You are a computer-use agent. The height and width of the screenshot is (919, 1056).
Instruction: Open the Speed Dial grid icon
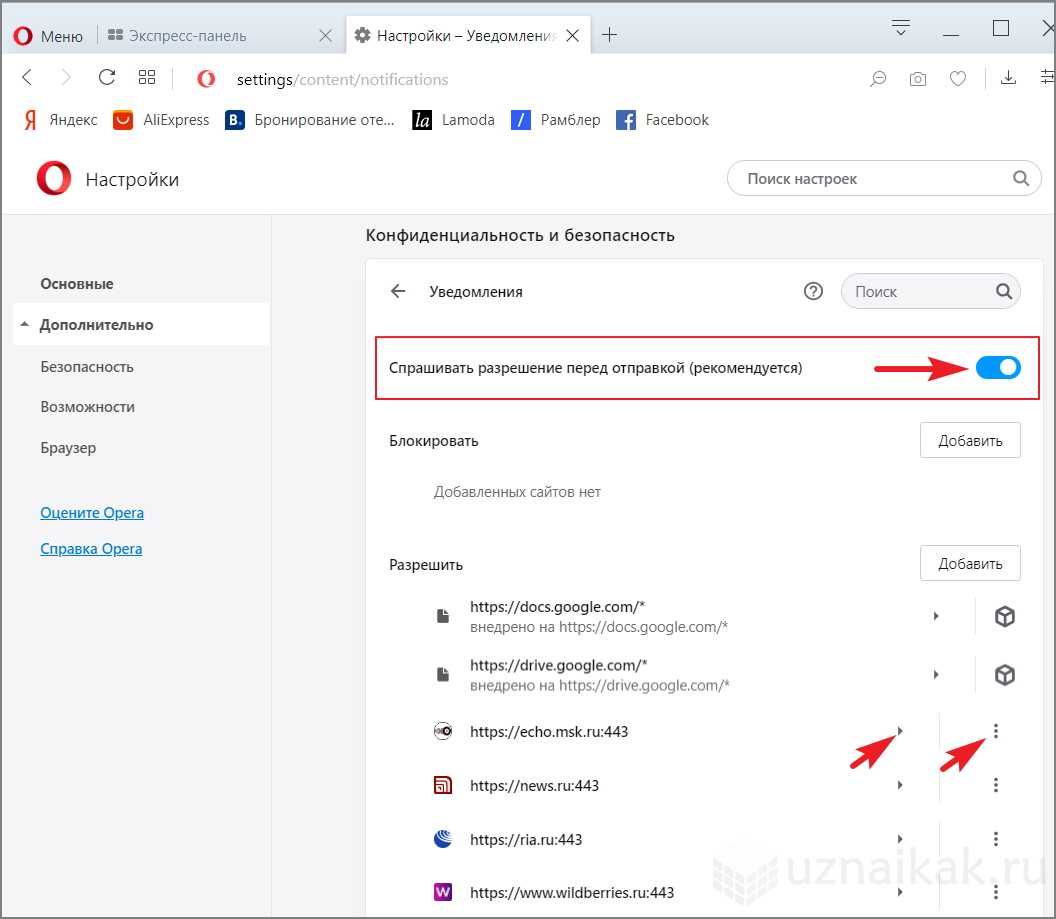(x=147, y=78)
